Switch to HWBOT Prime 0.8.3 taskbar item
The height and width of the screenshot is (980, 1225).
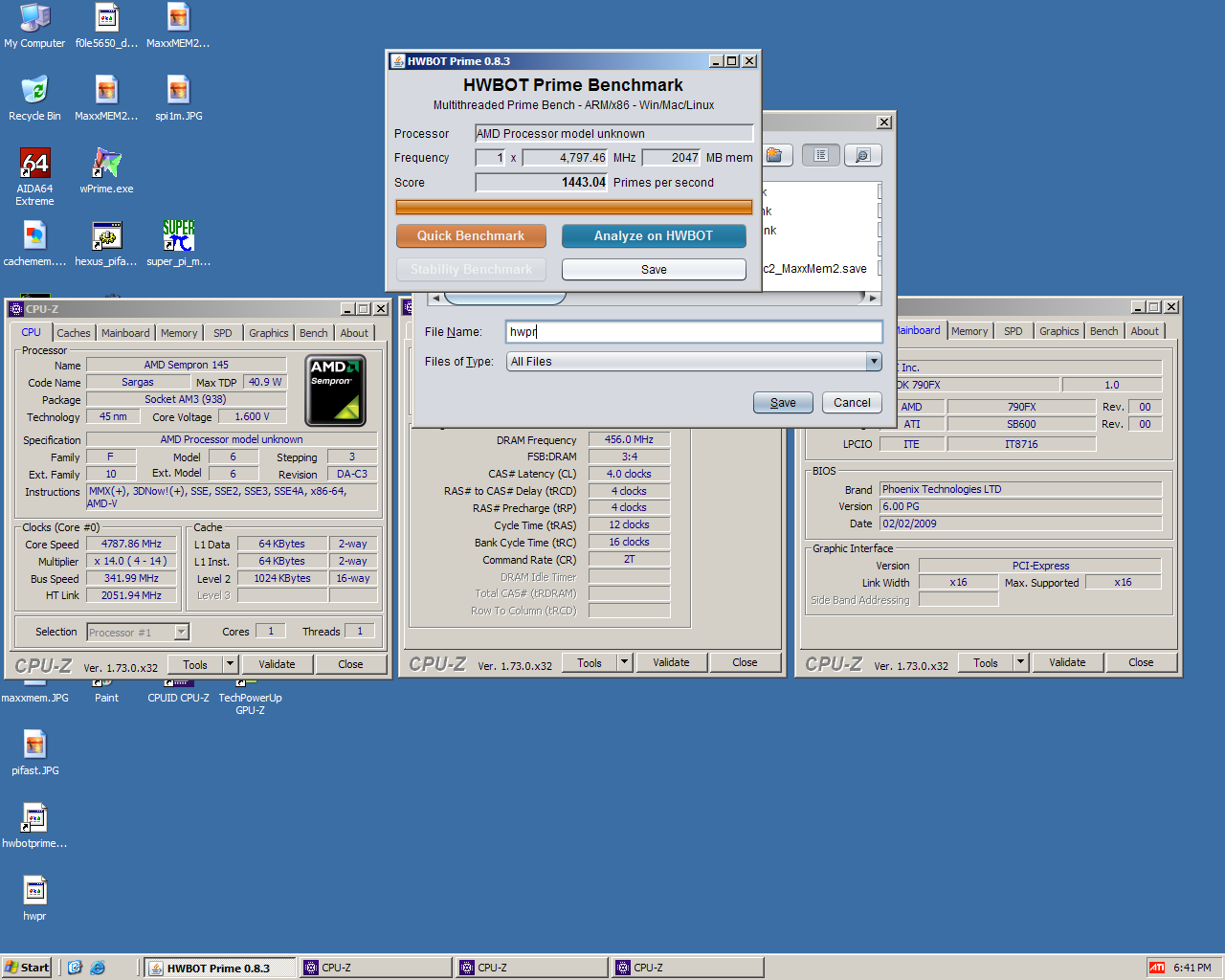219,968
